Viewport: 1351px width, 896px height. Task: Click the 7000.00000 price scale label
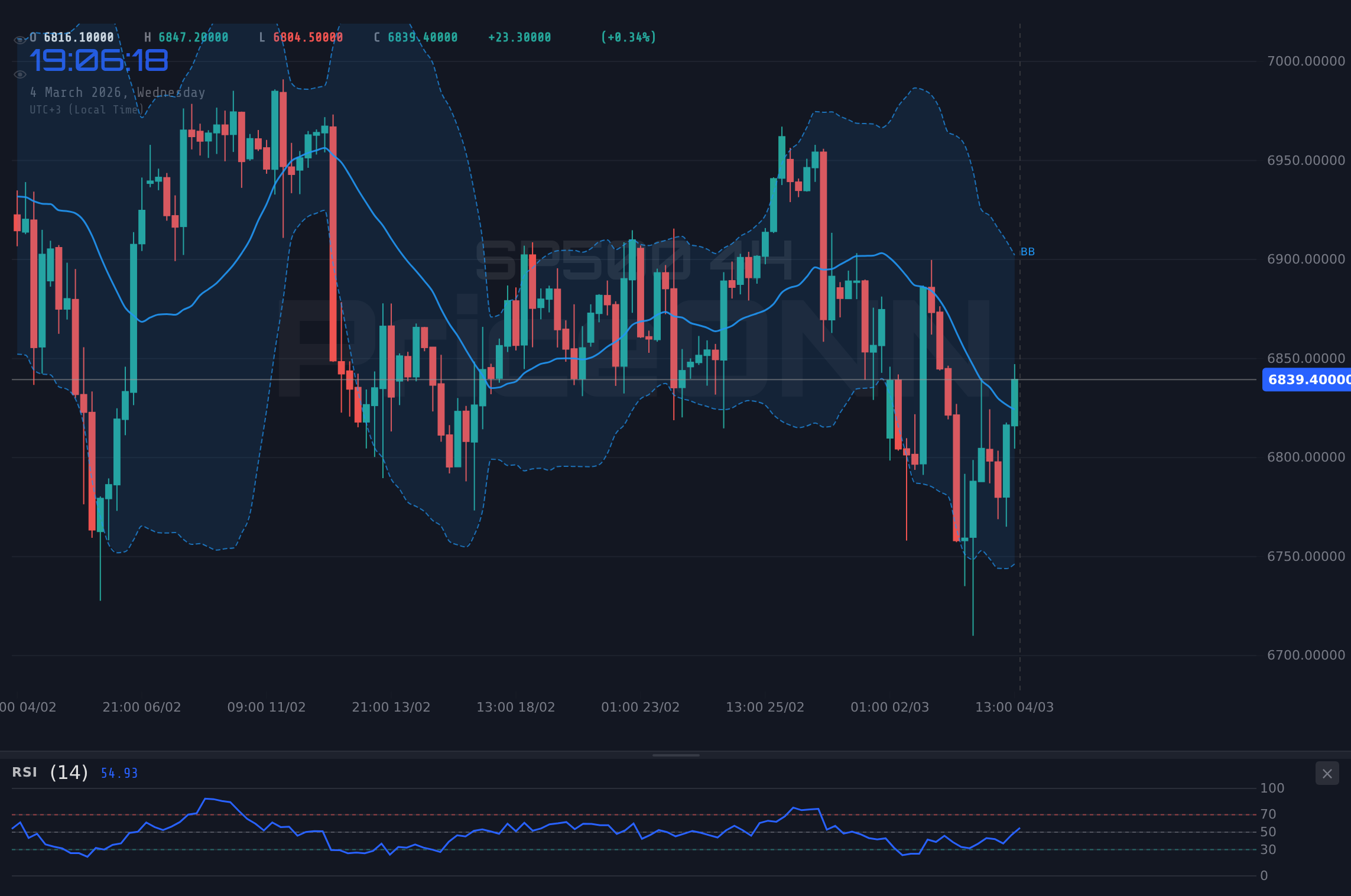[1307, 61]
